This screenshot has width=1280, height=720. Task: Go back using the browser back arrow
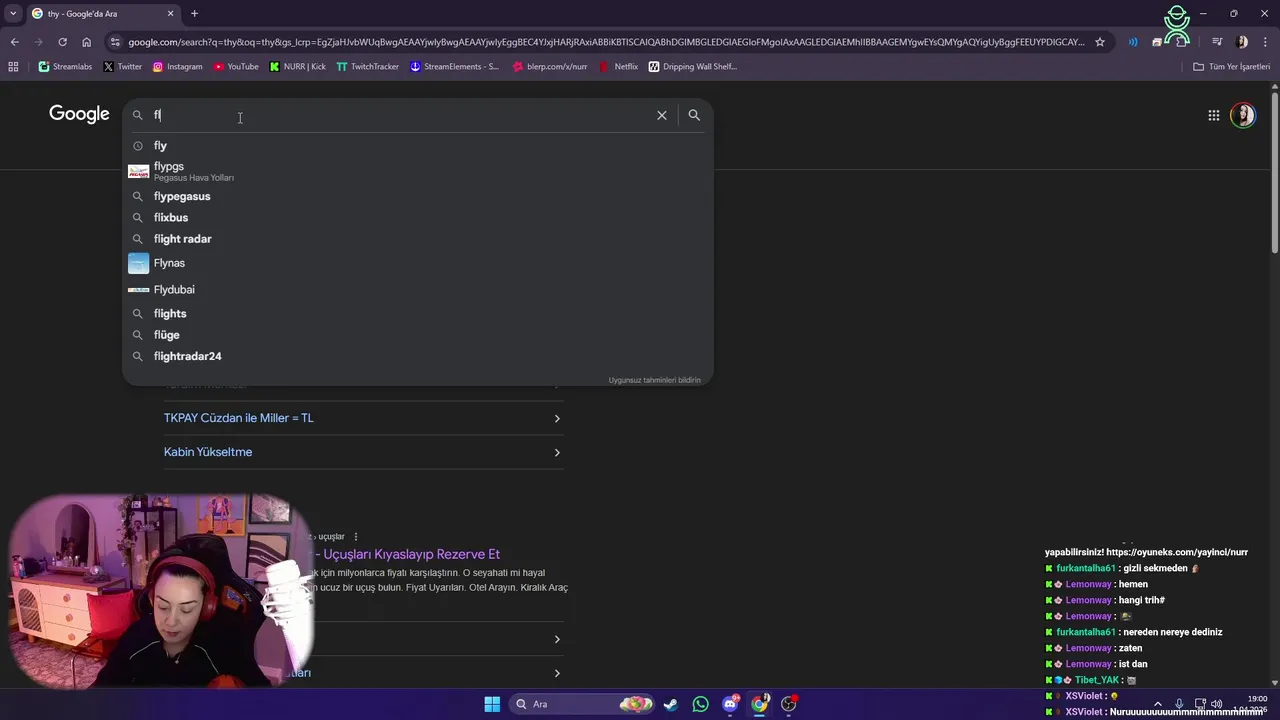pyautogui.click(x=14, y=42)
